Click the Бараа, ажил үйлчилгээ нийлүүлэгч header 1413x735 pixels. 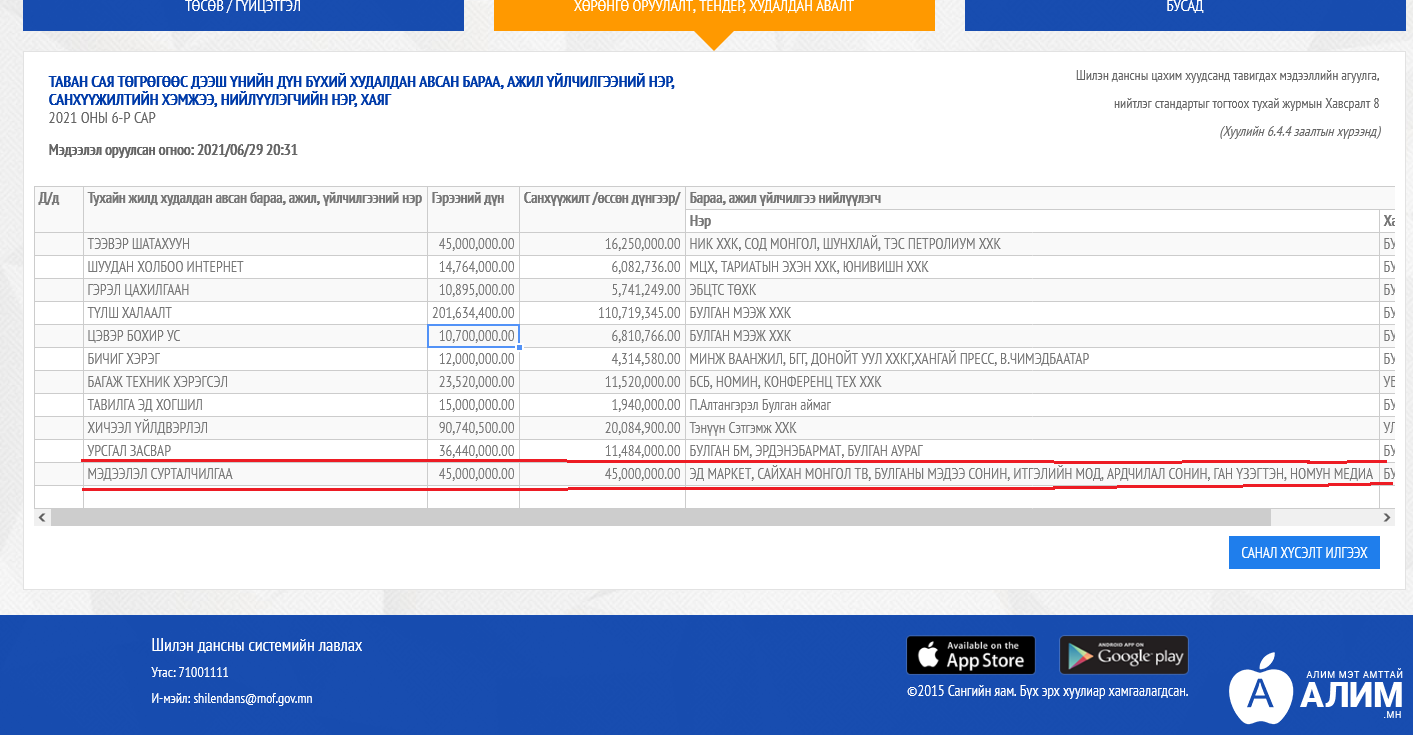point(1040,198)
